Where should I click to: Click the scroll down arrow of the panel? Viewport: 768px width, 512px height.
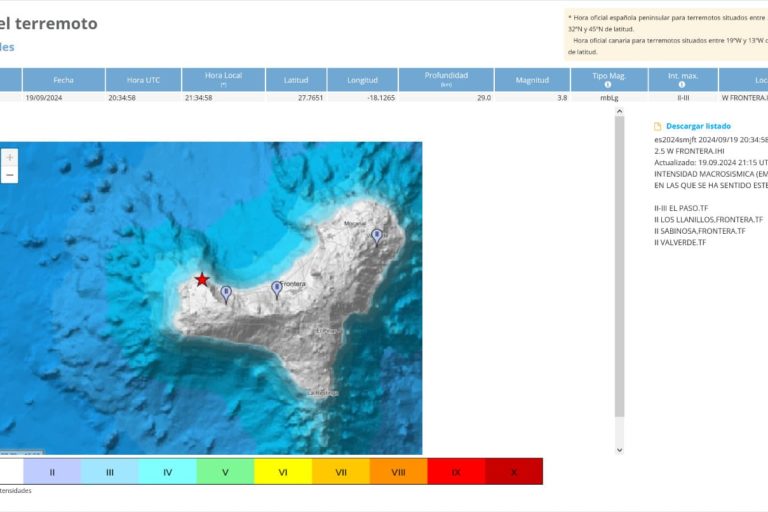620,450
